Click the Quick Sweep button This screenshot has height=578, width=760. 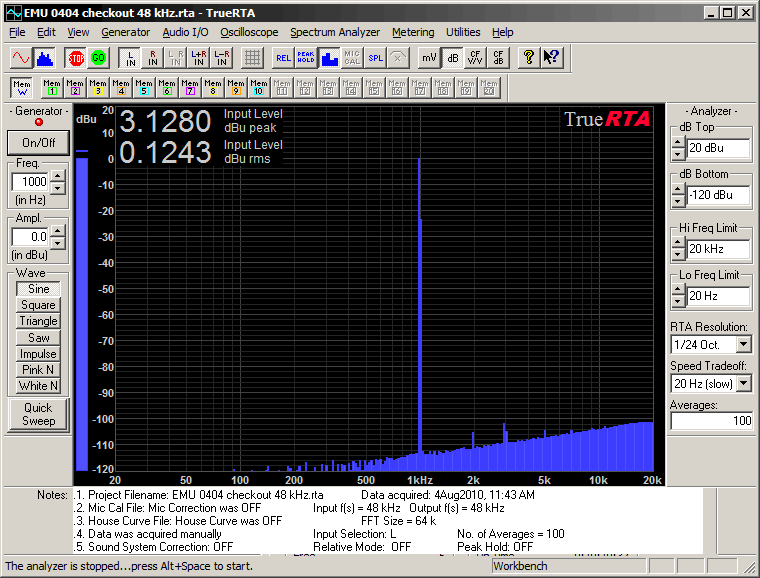(x=39, y=414)
